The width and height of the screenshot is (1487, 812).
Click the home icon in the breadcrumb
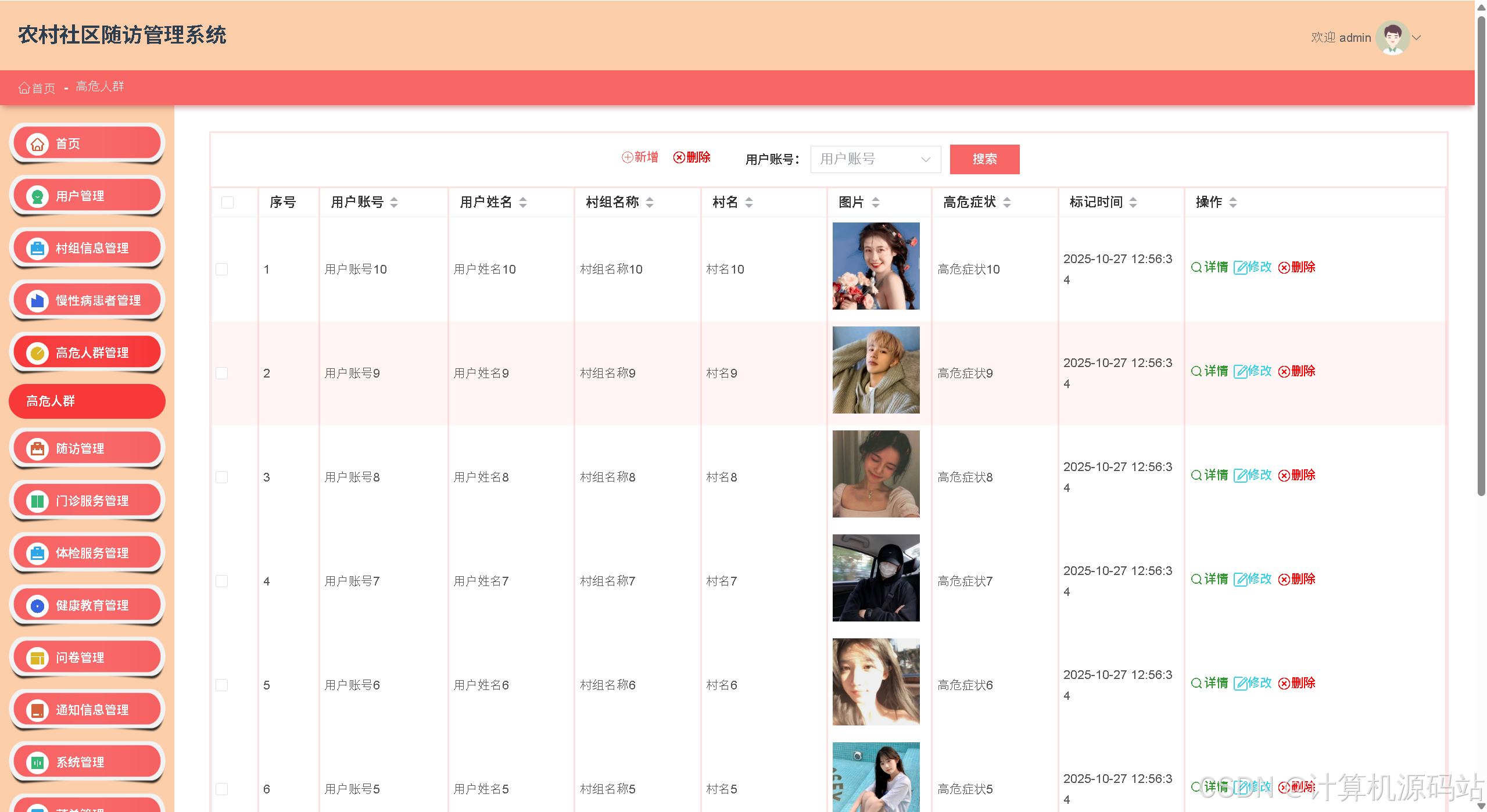tap(24, 88)
